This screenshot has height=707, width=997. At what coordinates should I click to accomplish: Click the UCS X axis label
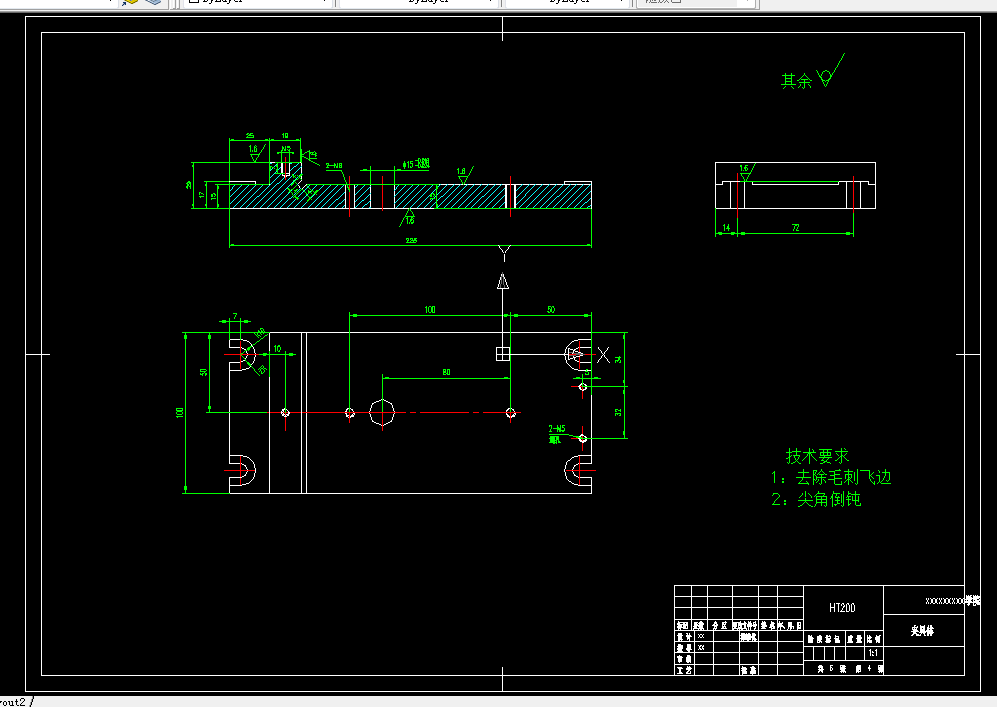[x=603, y=355]
